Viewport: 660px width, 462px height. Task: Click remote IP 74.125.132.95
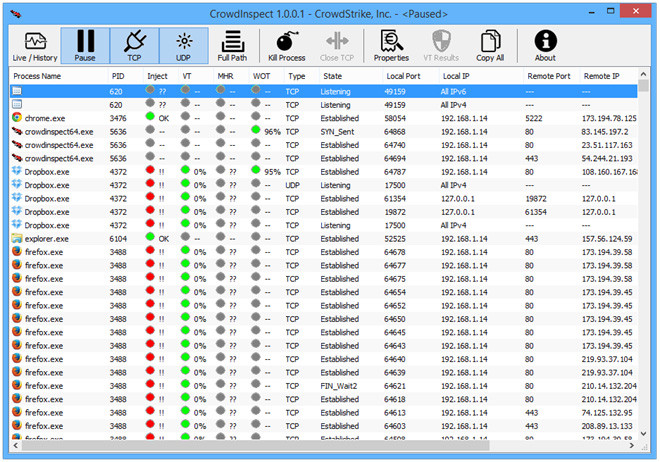(x=607, y=413)
